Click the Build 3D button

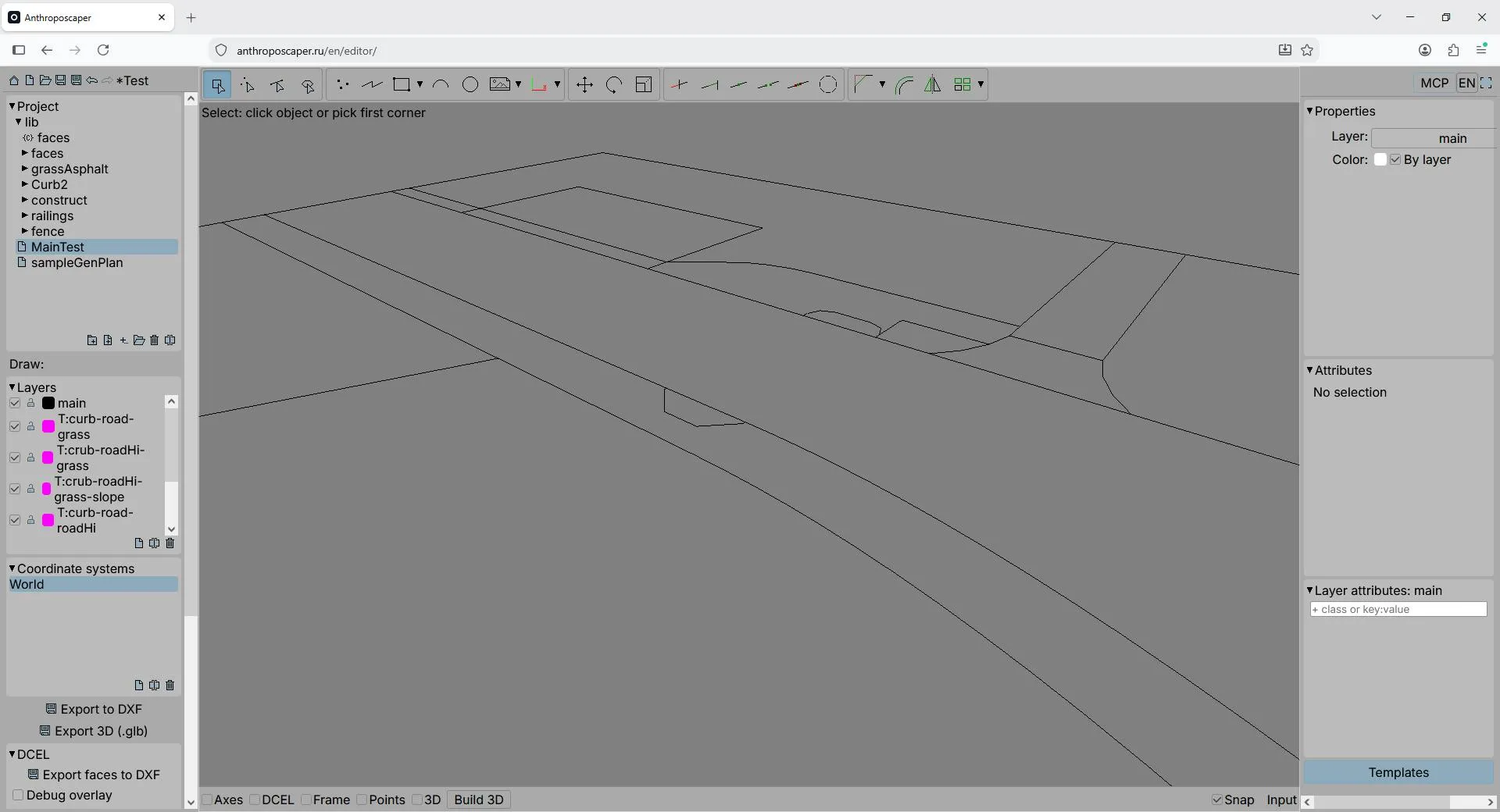479,800
